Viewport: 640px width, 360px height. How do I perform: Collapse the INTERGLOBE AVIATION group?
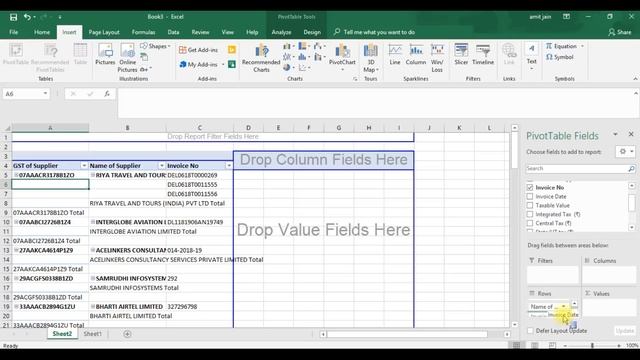pos(93,222)
